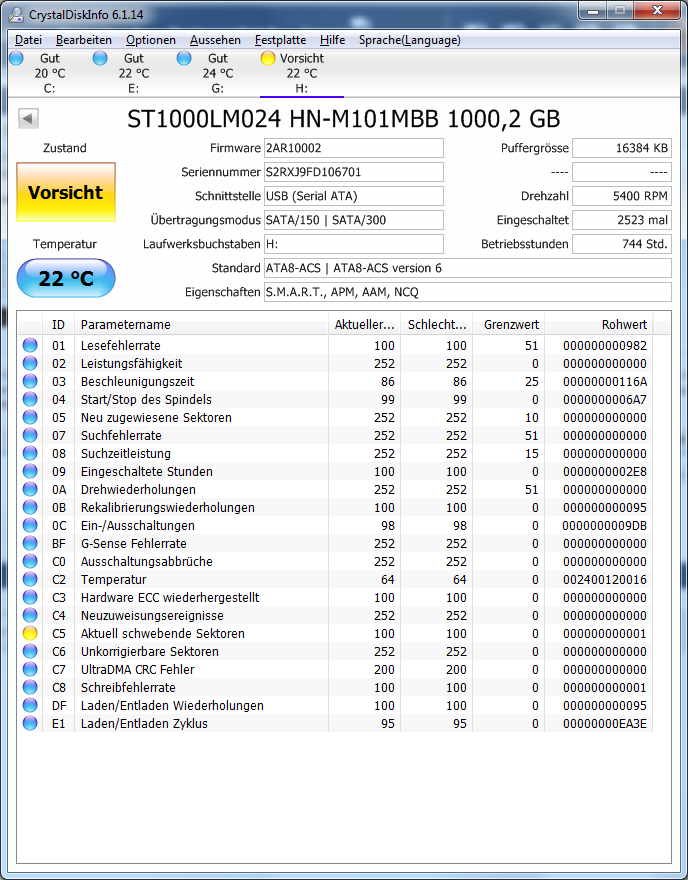
Task: Select the G: drive tab at 24 °C
Action: tap(218, 73)
